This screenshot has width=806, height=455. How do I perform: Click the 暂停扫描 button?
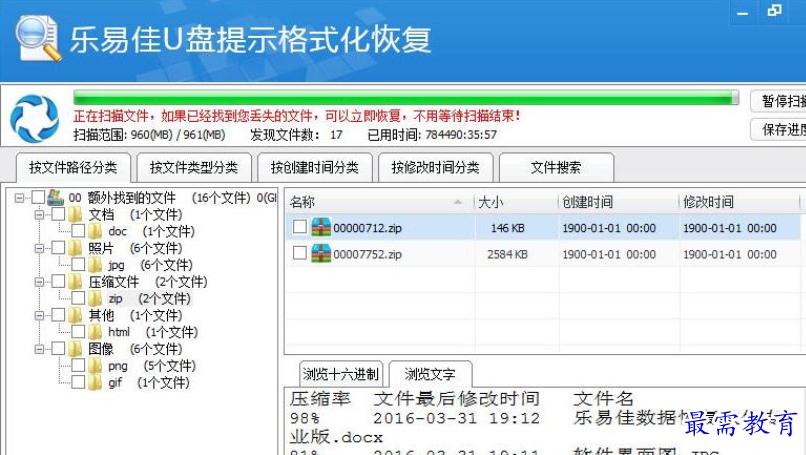point(778,101)
